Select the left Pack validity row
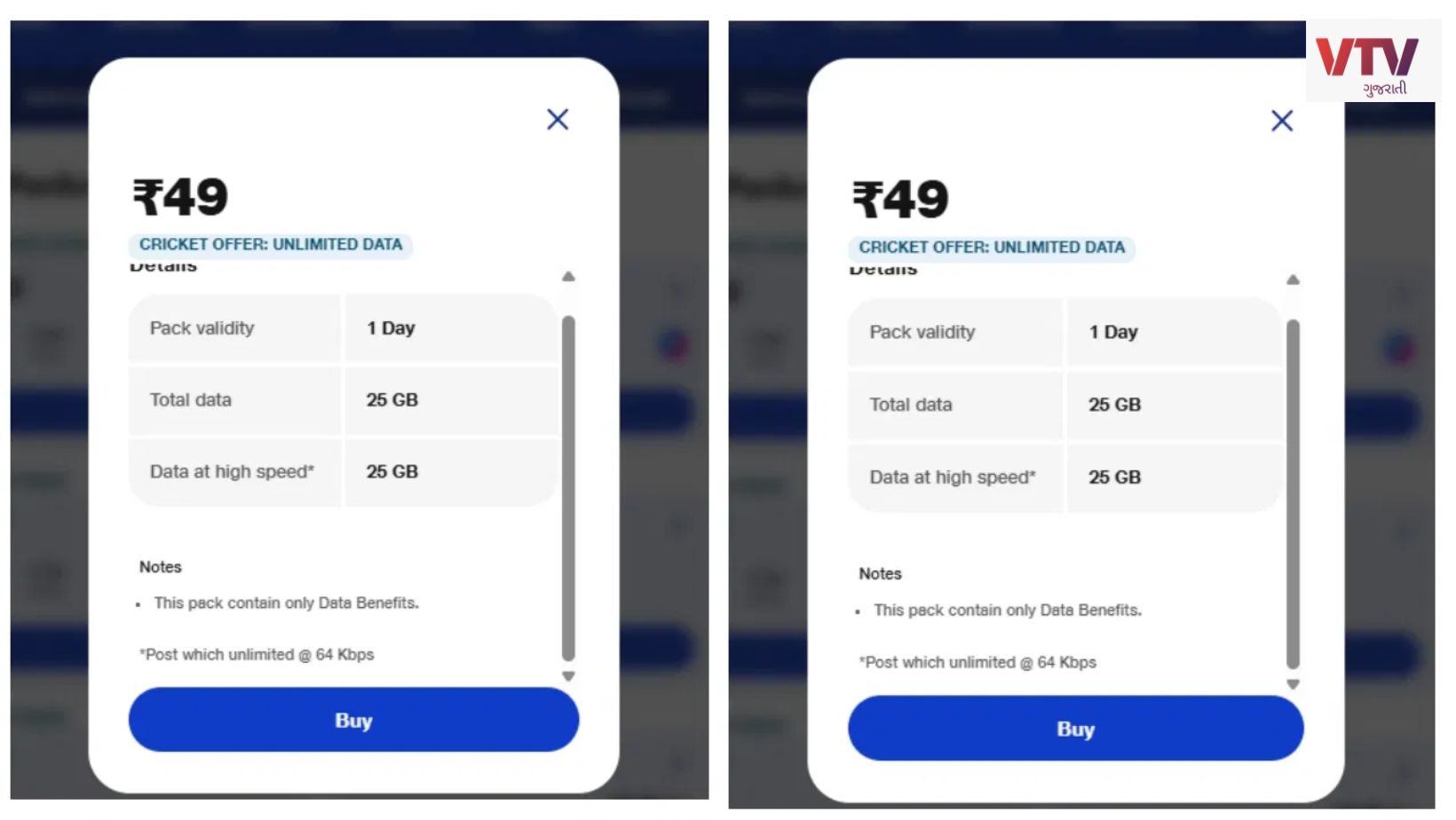Image resolution: width=1456 pixels, height=820 pixels. (343, 328)
